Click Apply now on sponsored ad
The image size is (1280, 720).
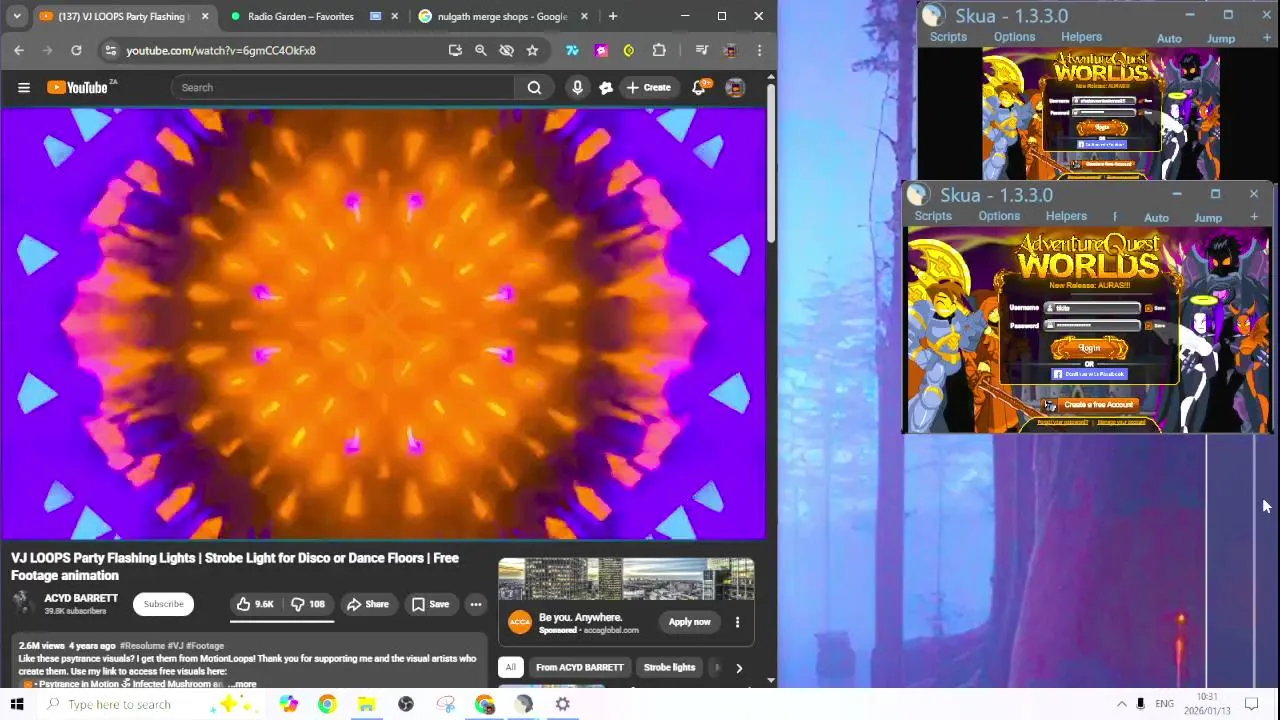click(x=689, y=622)
